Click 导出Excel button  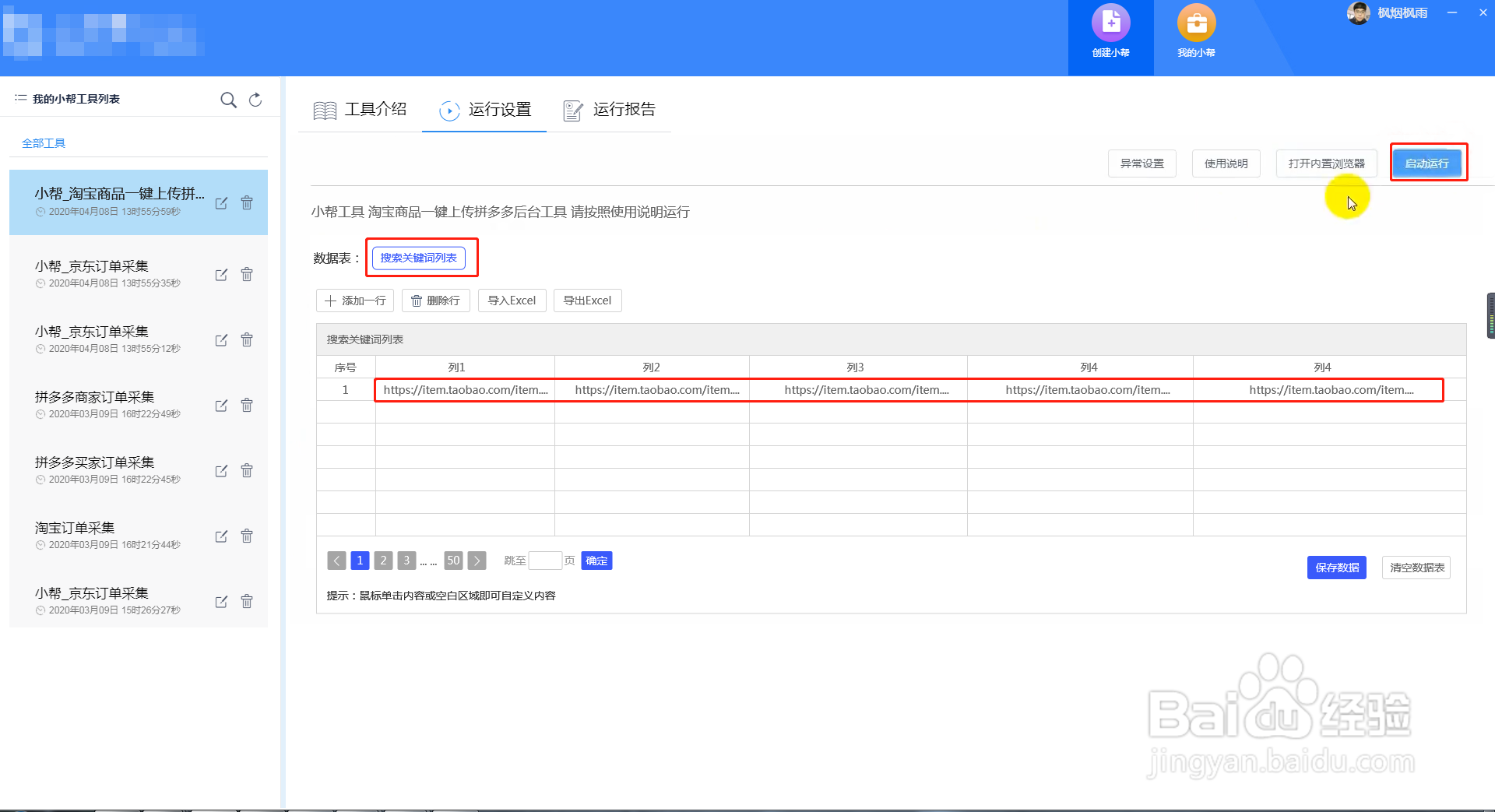click(587, 301)
